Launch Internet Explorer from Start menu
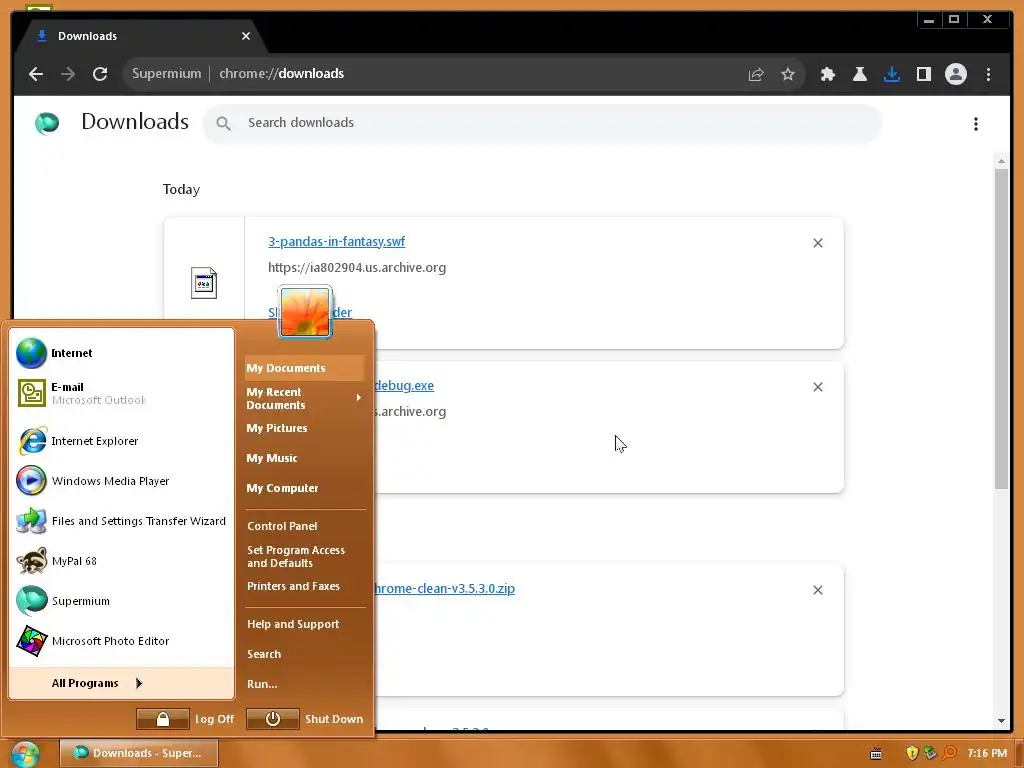The height and width of the screenshot is (768, 1024). (121, 441)
